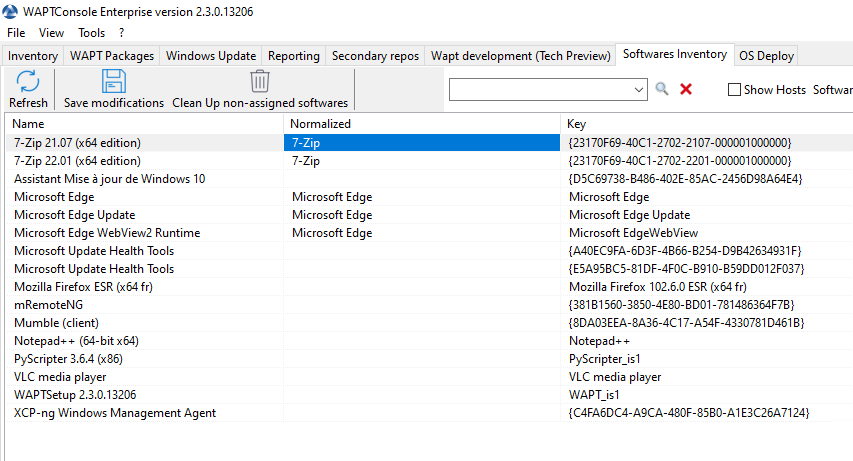Screen dimensions: 853x461
Task: Click the Clean Up trash can icon
Action: pyautogui.click(x=260, y=81)
